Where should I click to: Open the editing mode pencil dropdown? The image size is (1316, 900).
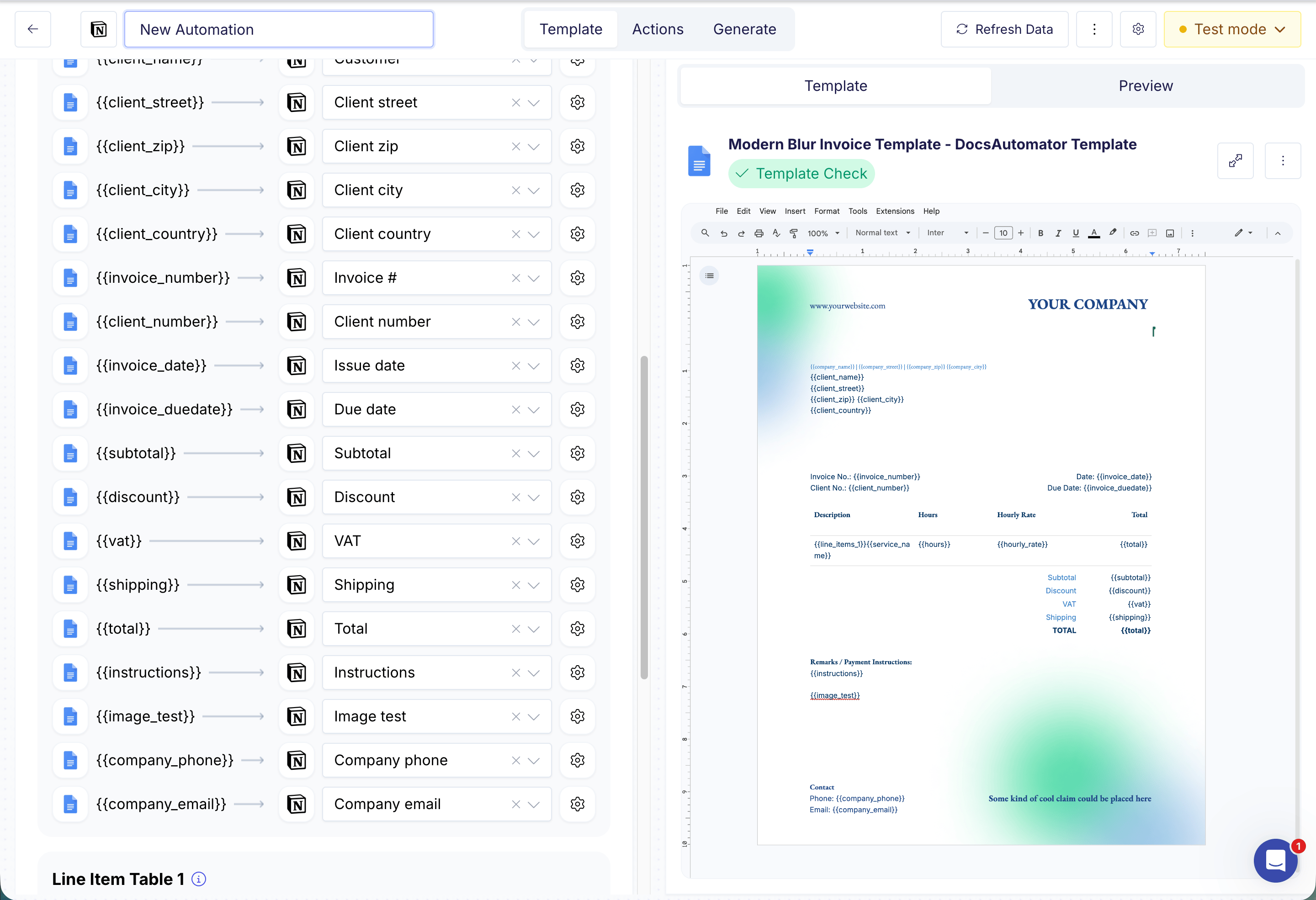point(1243,233)
